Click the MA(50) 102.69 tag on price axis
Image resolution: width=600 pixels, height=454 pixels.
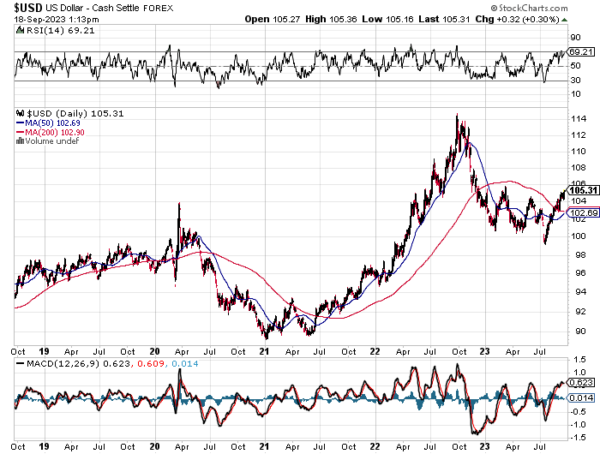click(x=582, y=212)
